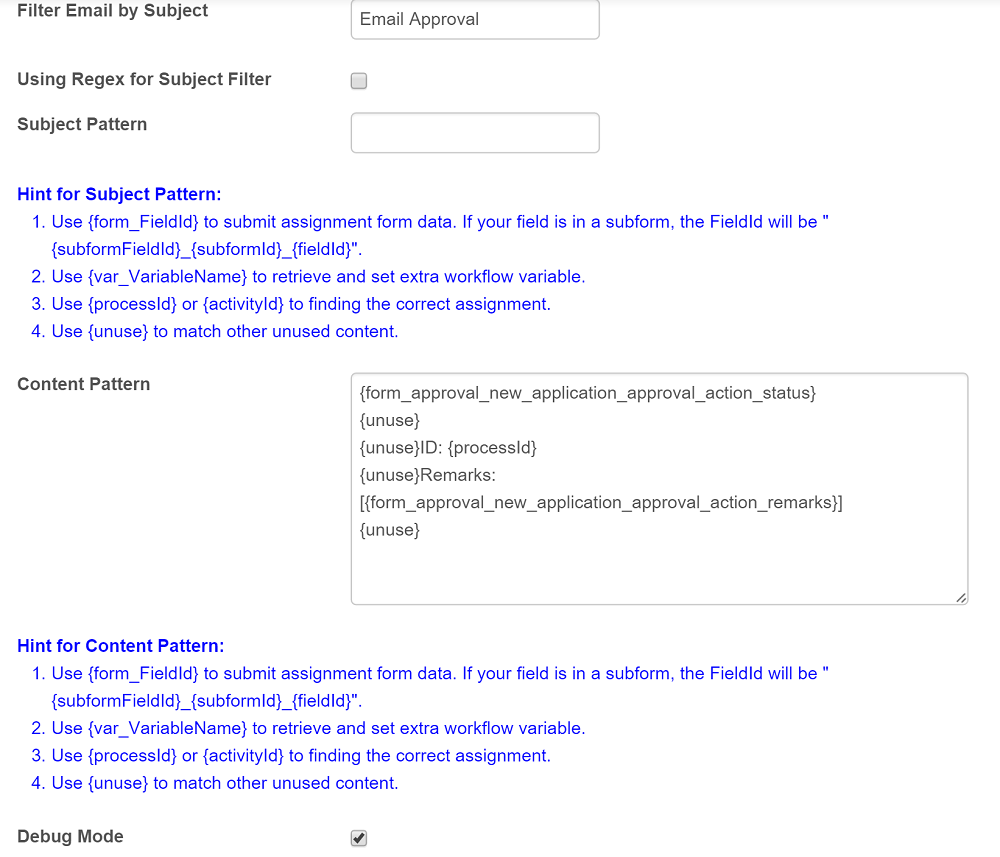Screen dimensions: 1000x857
Task: Click the "Filter Email by Subject" label
Action: click(x=113, y=11)
